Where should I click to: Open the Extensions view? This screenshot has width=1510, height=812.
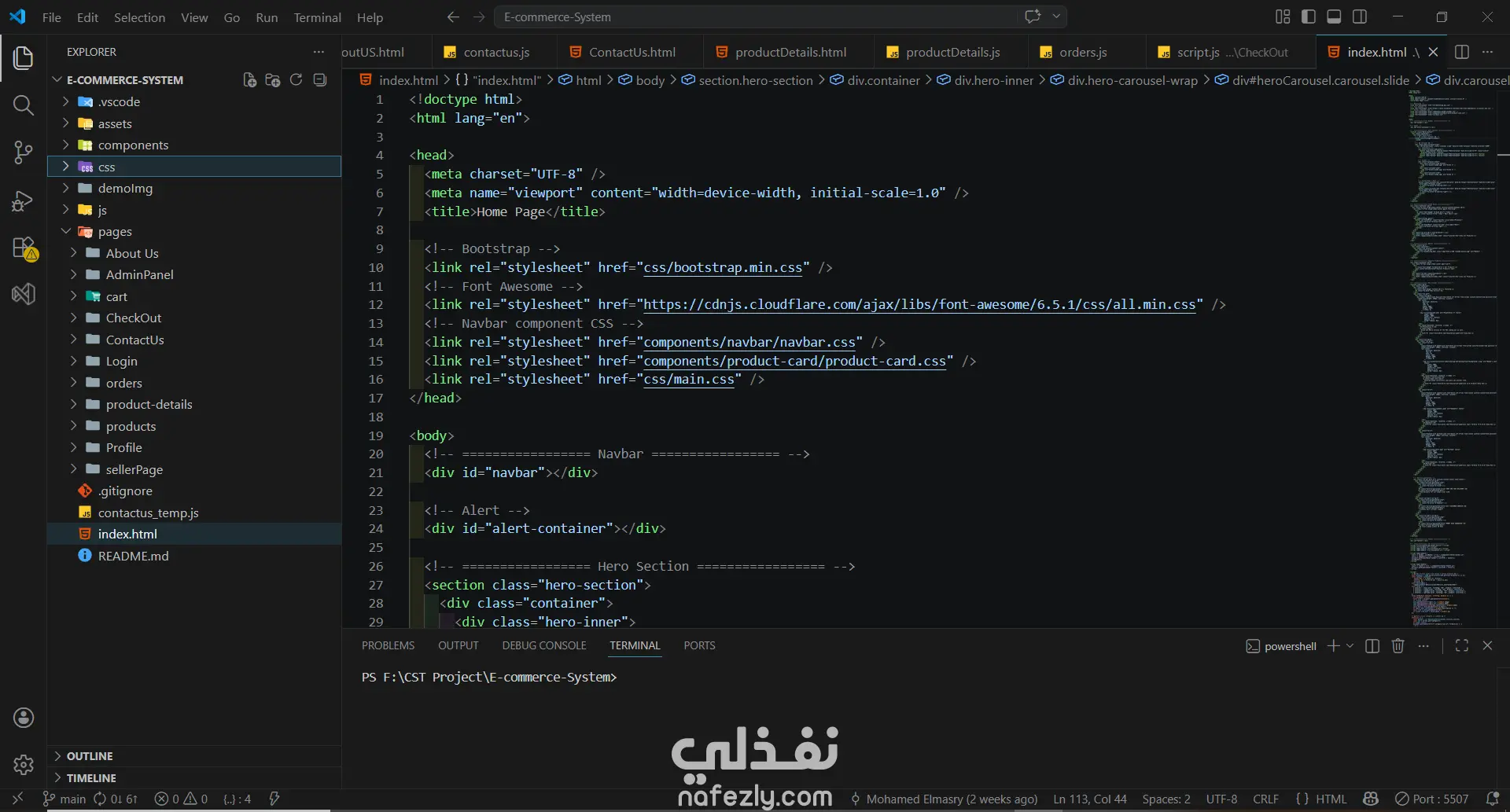[24, 248]
